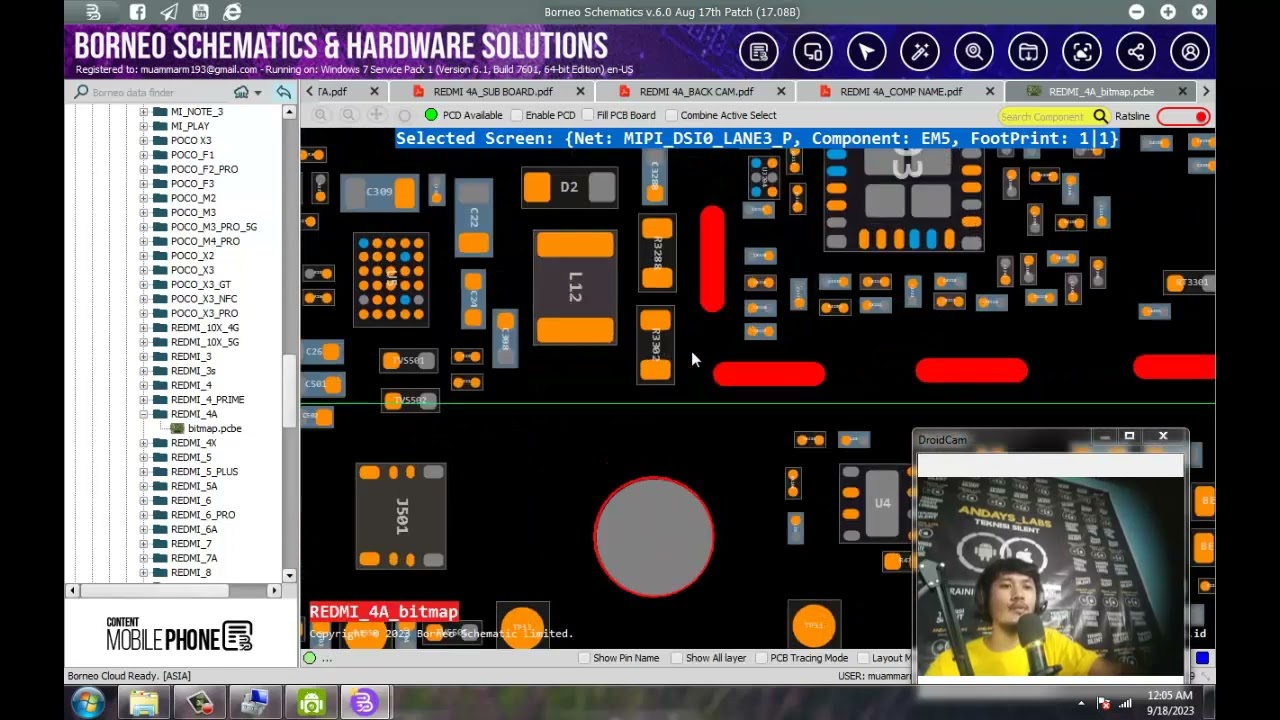
Task: Click the browser icon in title bar
Action: [232, 12]
